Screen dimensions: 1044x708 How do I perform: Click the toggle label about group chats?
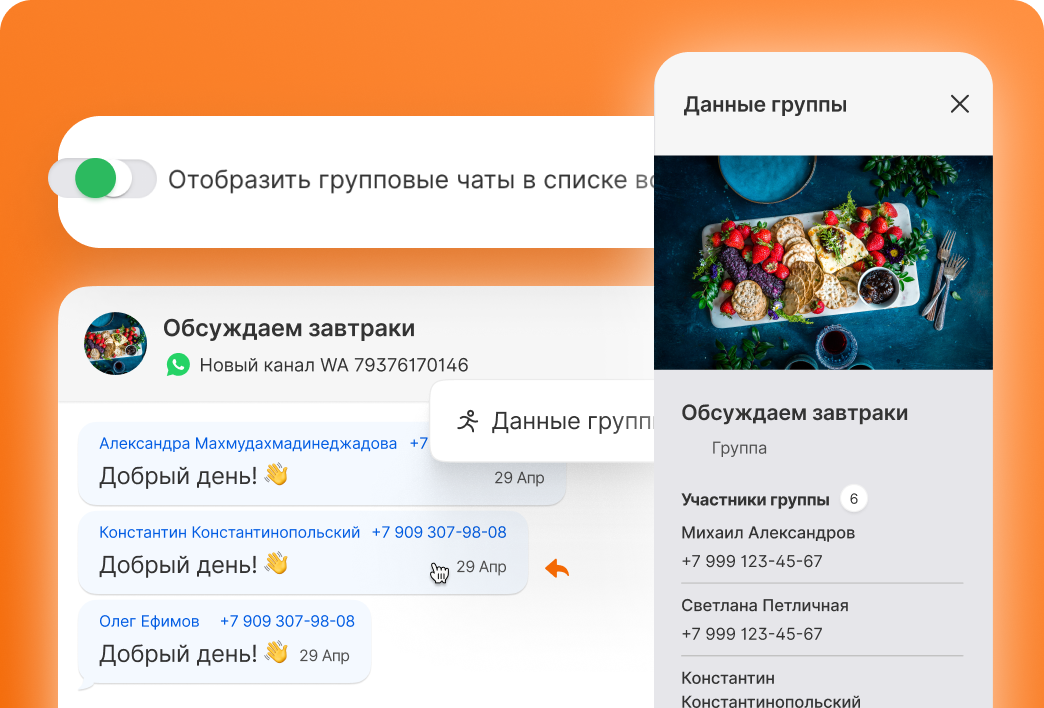click(410, 180)
